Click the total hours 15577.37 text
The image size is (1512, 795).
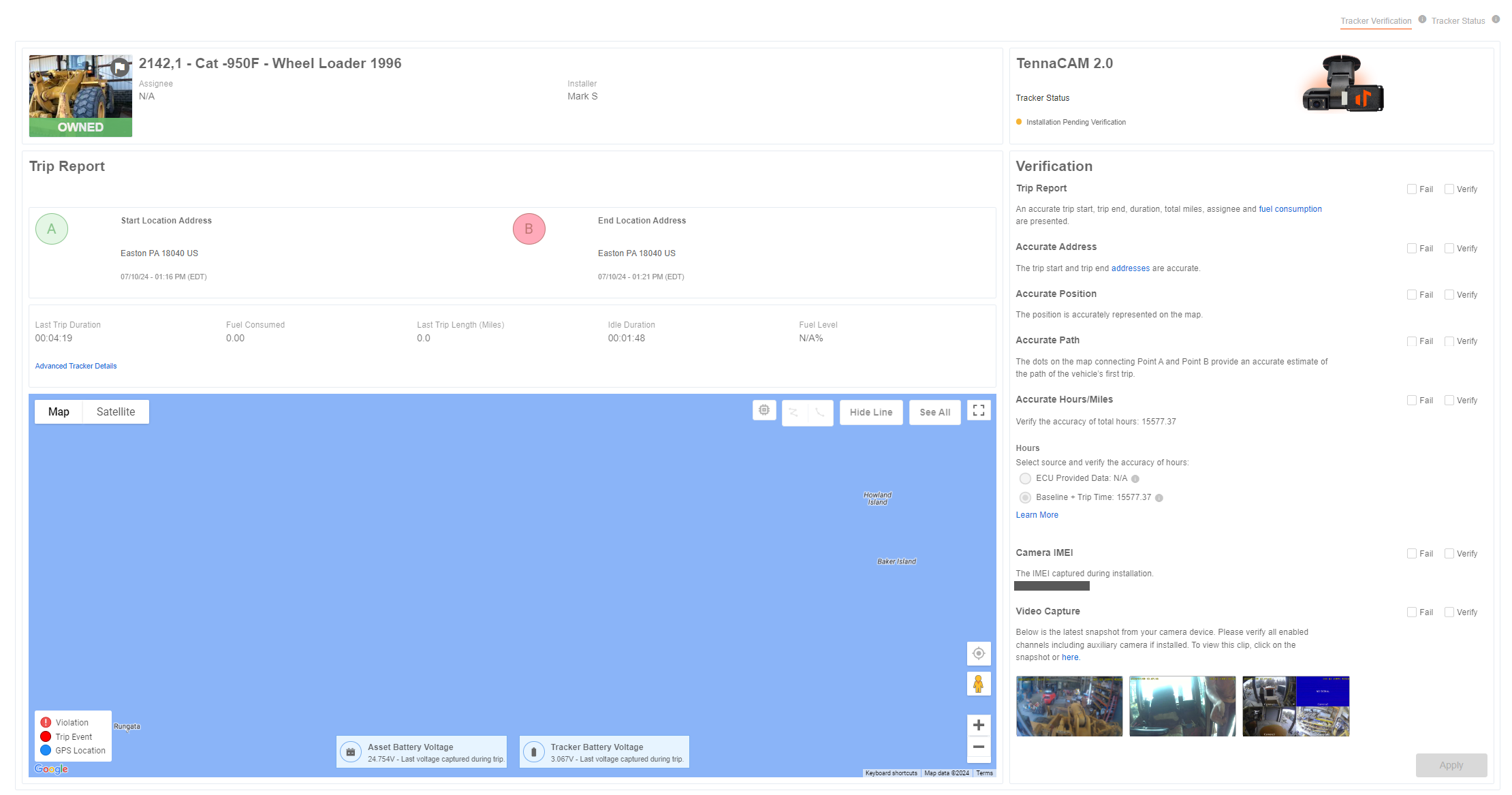pos(1159,422)
